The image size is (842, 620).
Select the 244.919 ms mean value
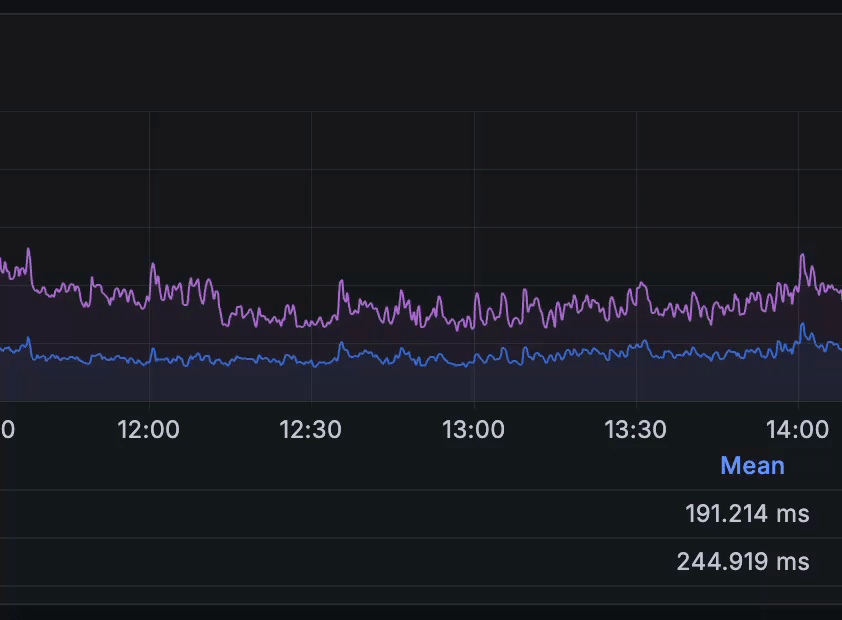[743, 561]
